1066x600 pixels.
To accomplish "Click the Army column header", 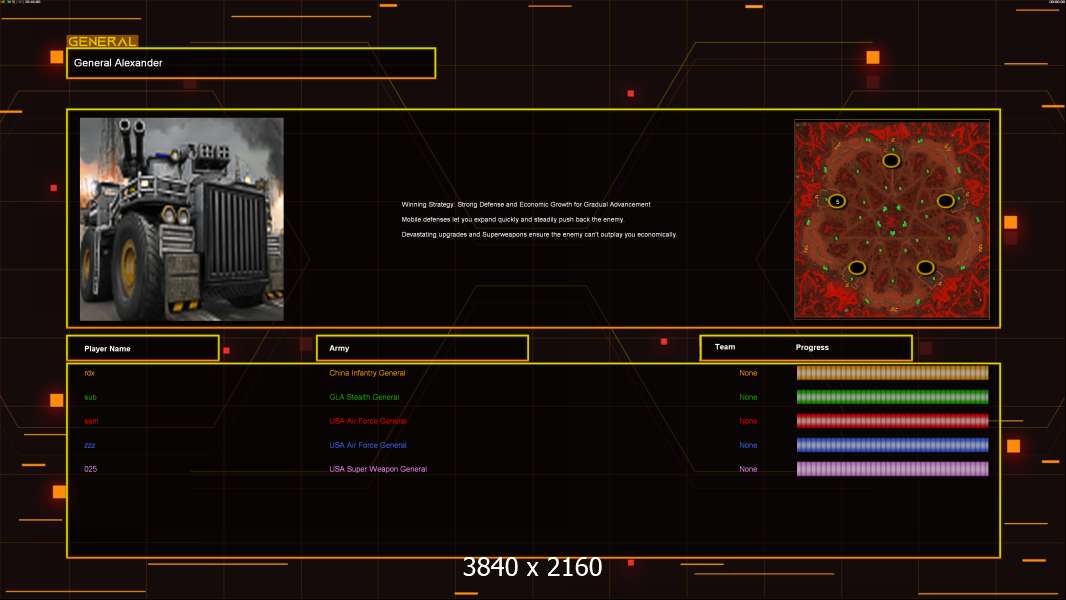I will 422,348.
